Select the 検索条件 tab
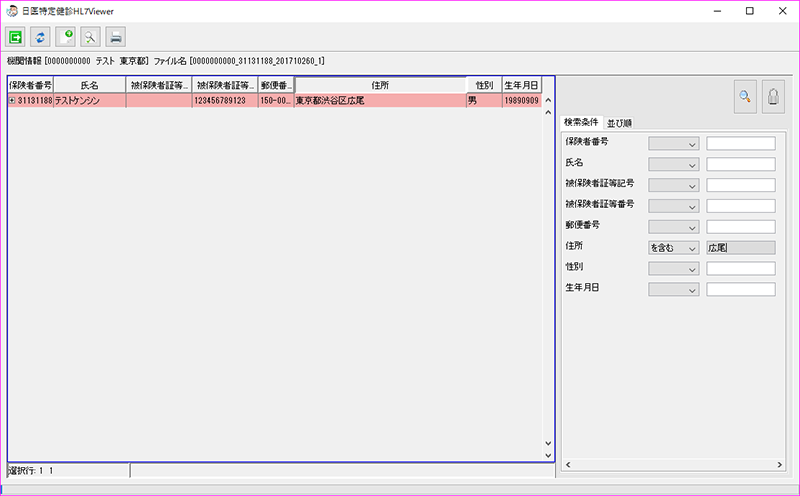The image size is (800, 496). coord(581,123)
